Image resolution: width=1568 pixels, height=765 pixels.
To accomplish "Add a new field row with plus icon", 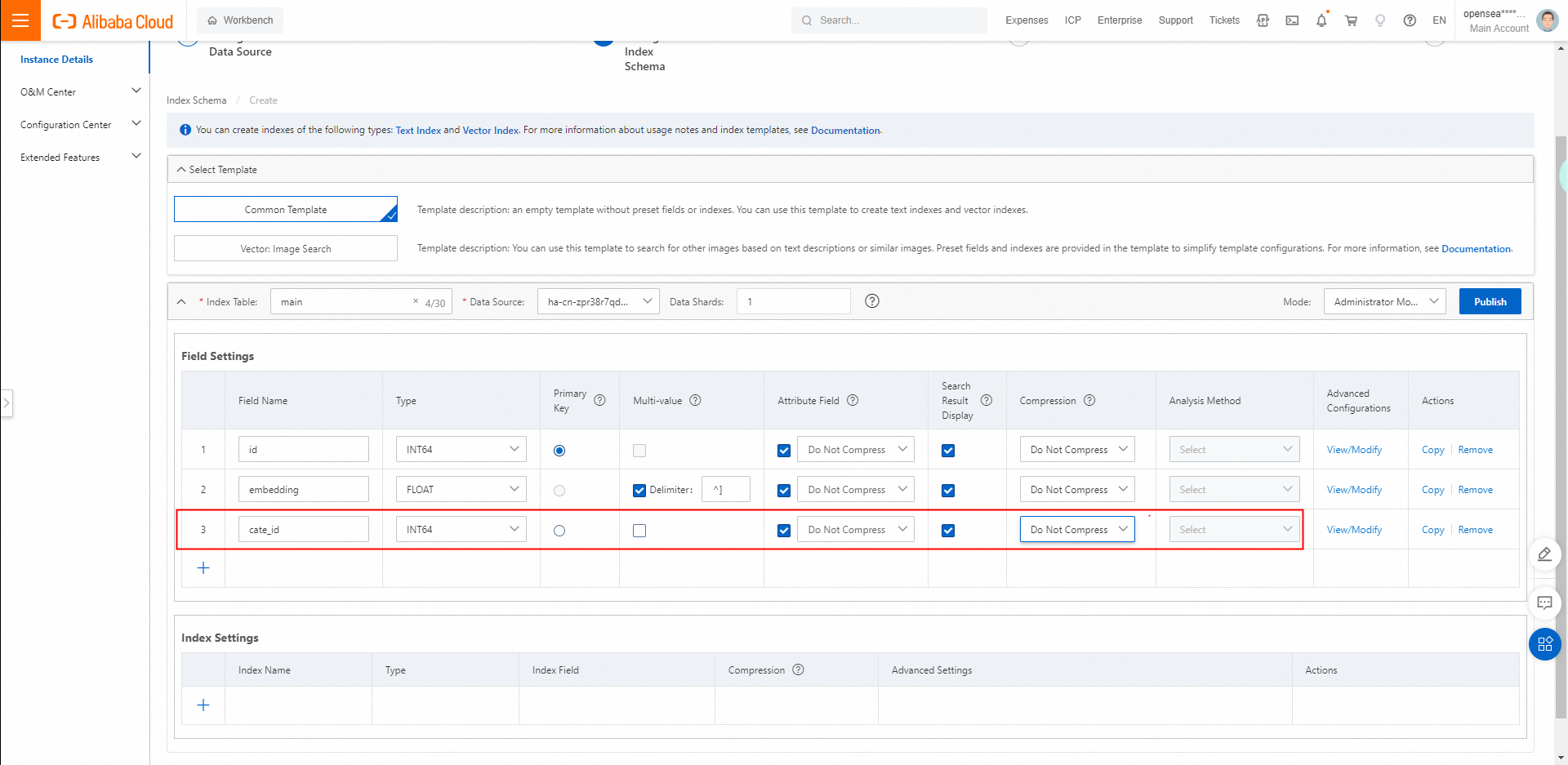I will click(x=203, y=568).
